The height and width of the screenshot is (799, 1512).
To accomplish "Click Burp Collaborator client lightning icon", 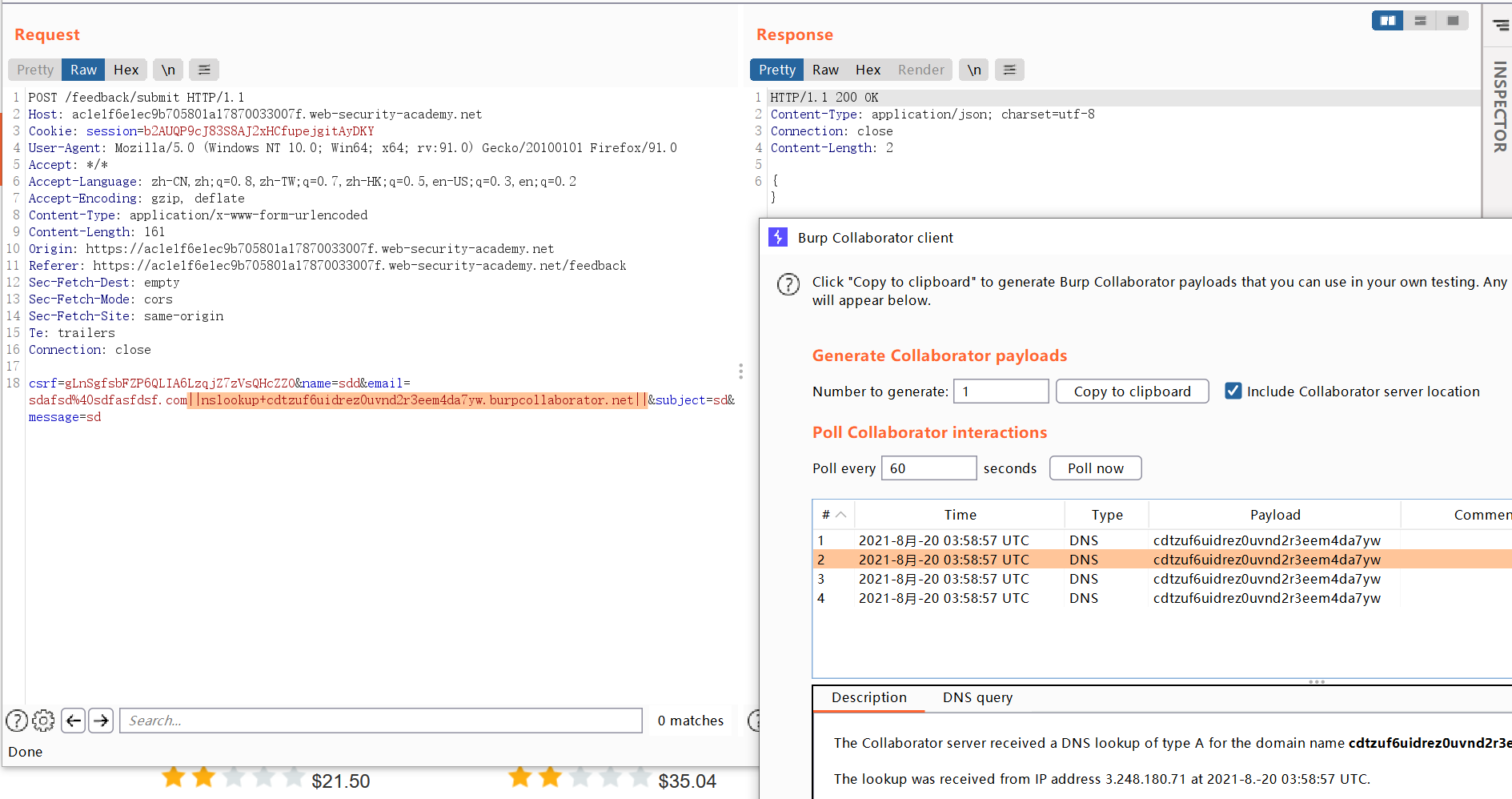I will (x=778, y=237).
